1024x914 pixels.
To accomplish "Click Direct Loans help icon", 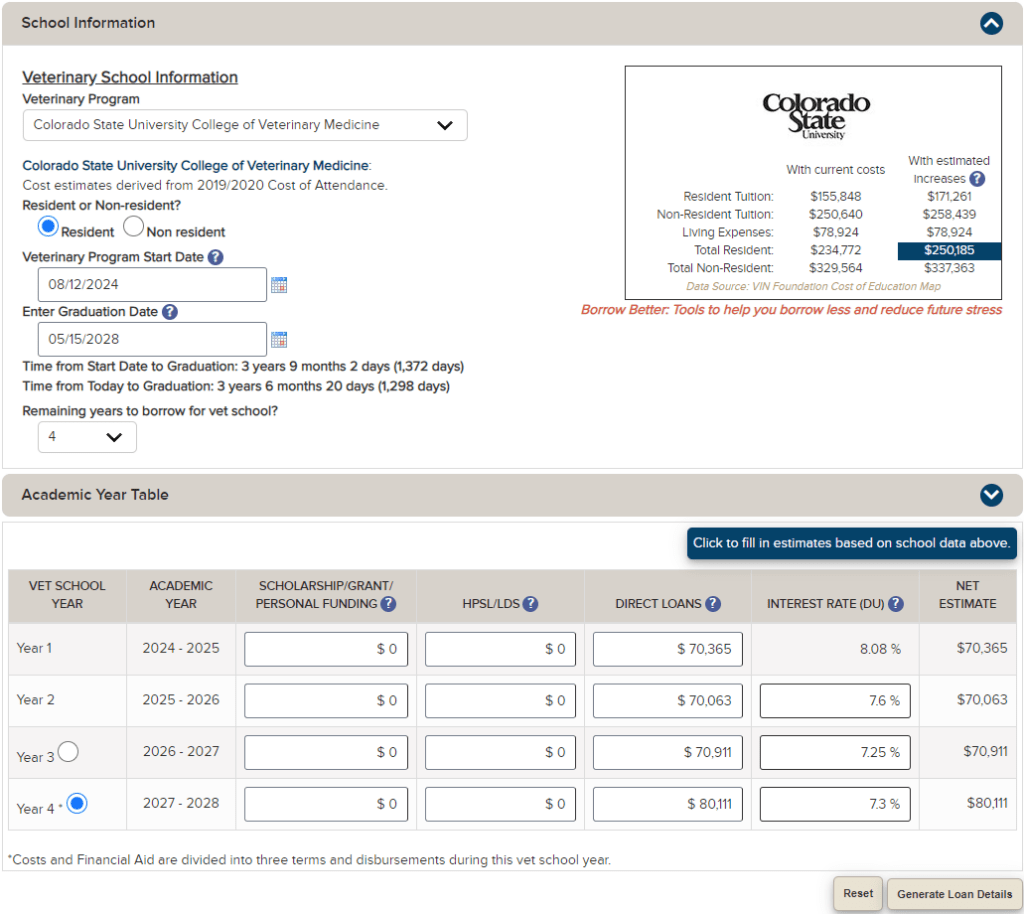I will click(712, 604).
